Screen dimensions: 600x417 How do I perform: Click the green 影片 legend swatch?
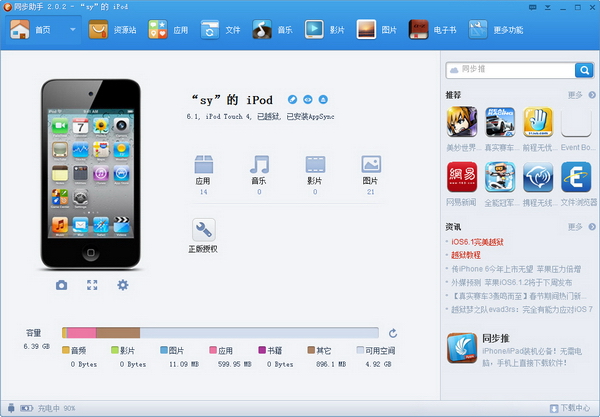114,350
